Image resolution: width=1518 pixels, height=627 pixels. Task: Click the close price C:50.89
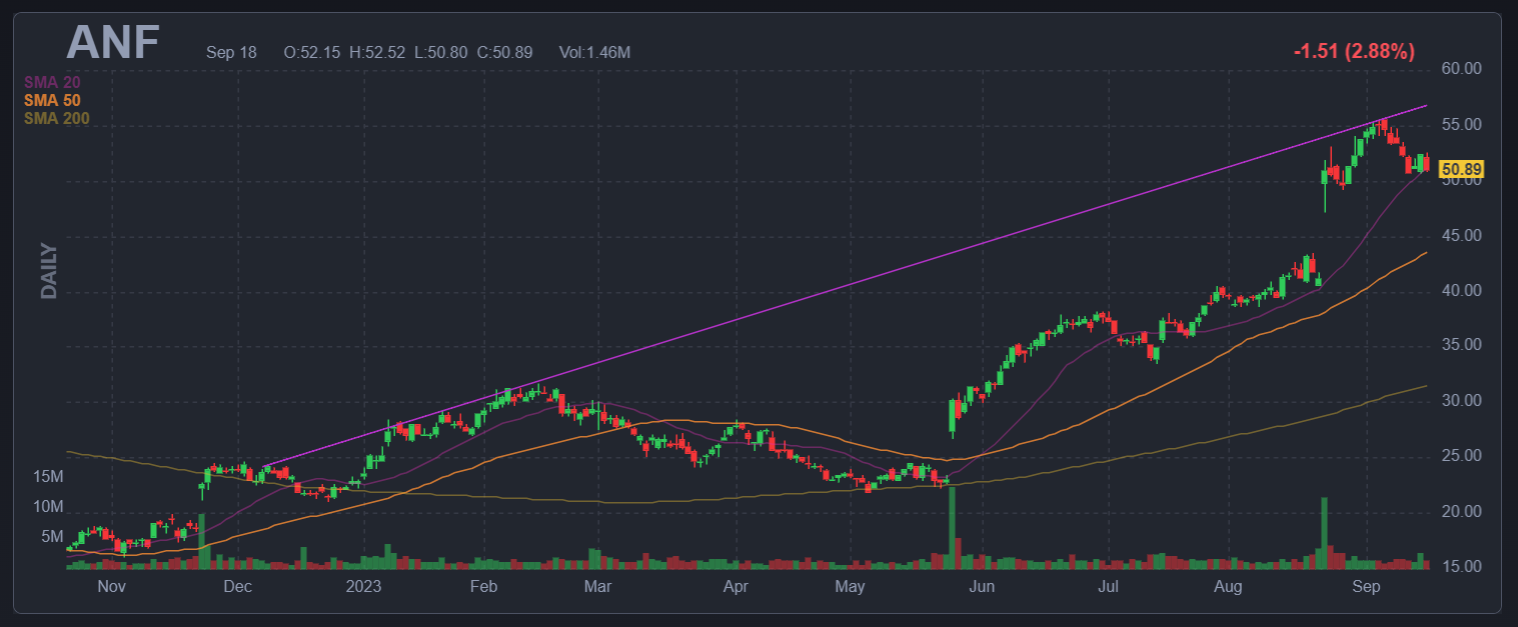503,52
